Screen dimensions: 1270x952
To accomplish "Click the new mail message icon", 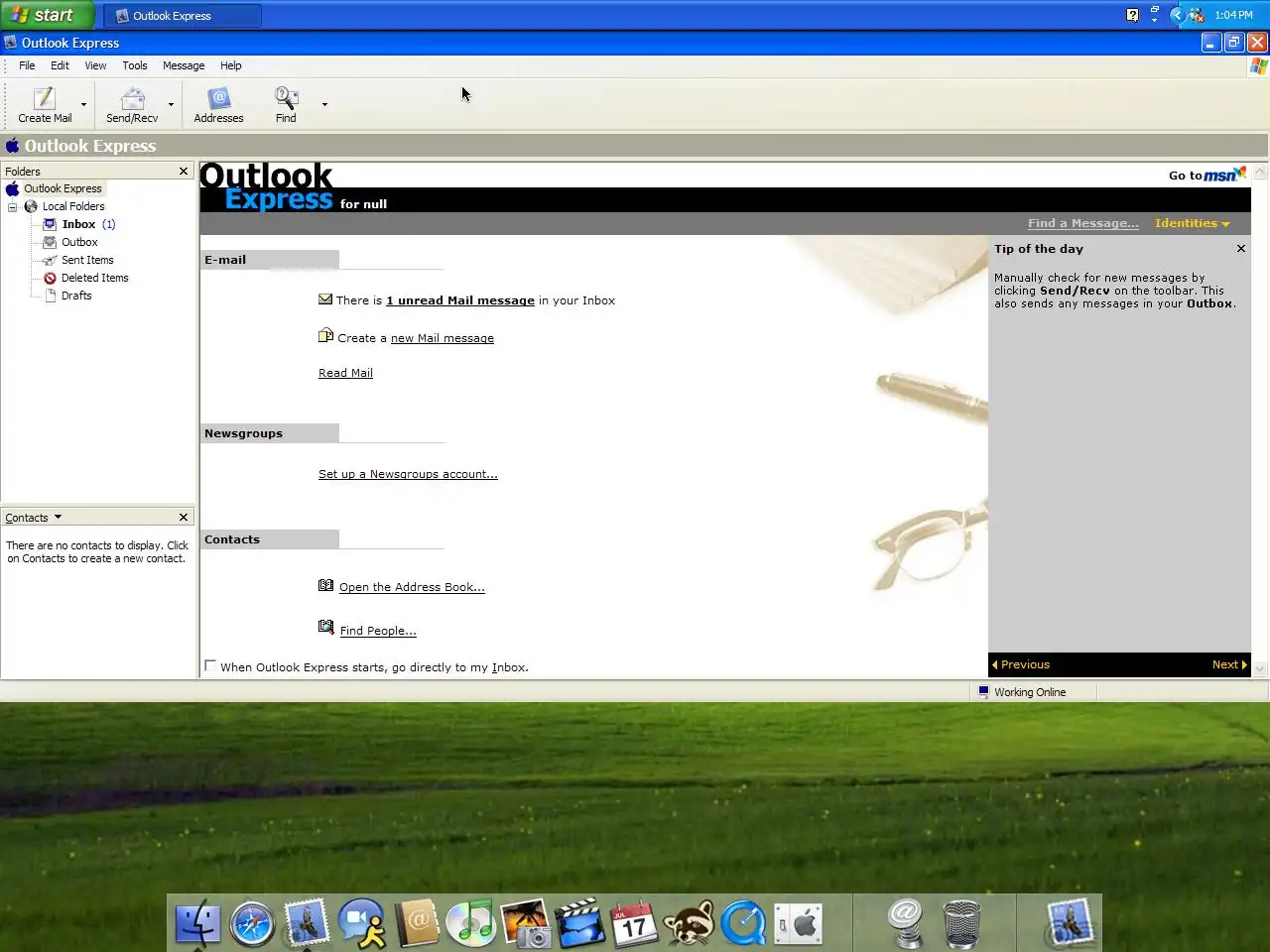I will tap(325, 336).
